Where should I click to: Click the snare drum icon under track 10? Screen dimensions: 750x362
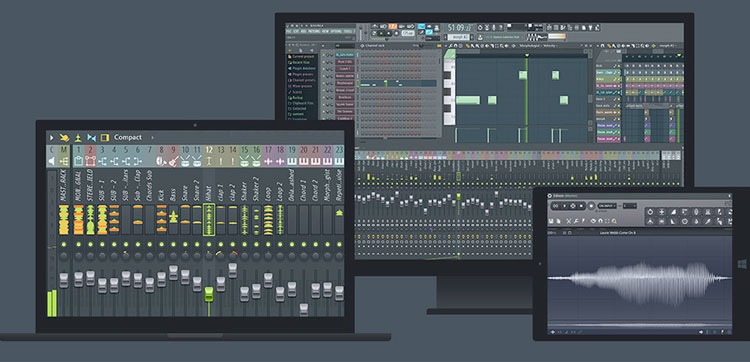(185, 161)
